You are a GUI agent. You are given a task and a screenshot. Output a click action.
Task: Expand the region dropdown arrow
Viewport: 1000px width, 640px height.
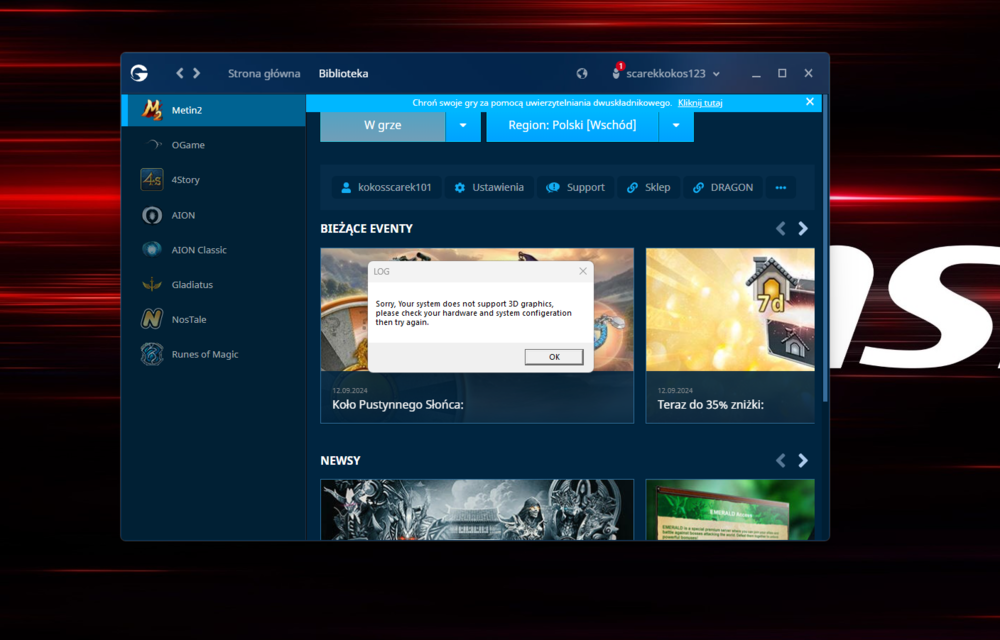(676, 126)
